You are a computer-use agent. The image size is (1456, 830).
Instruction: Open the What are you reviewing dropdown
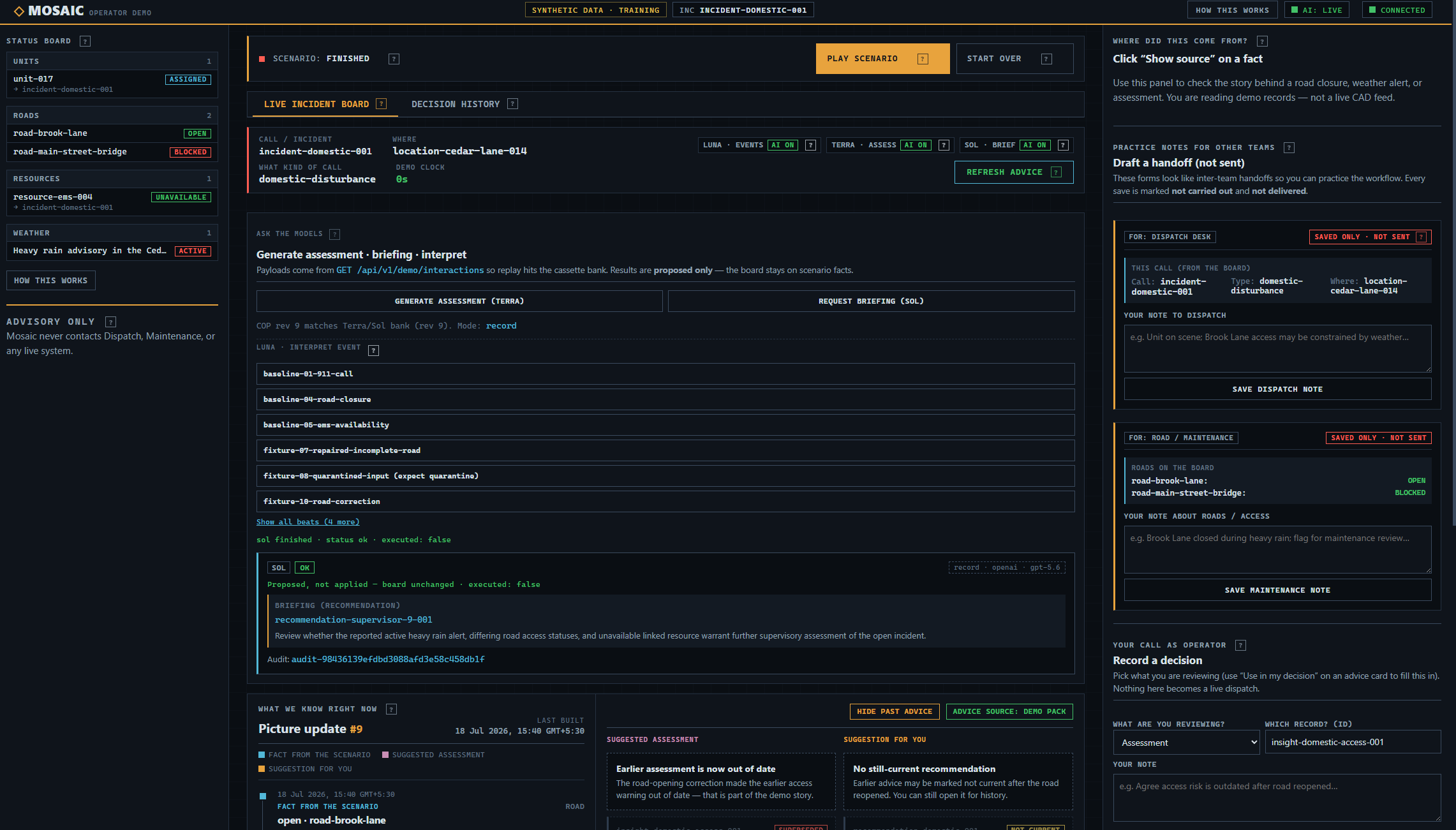coord(1186,743)
